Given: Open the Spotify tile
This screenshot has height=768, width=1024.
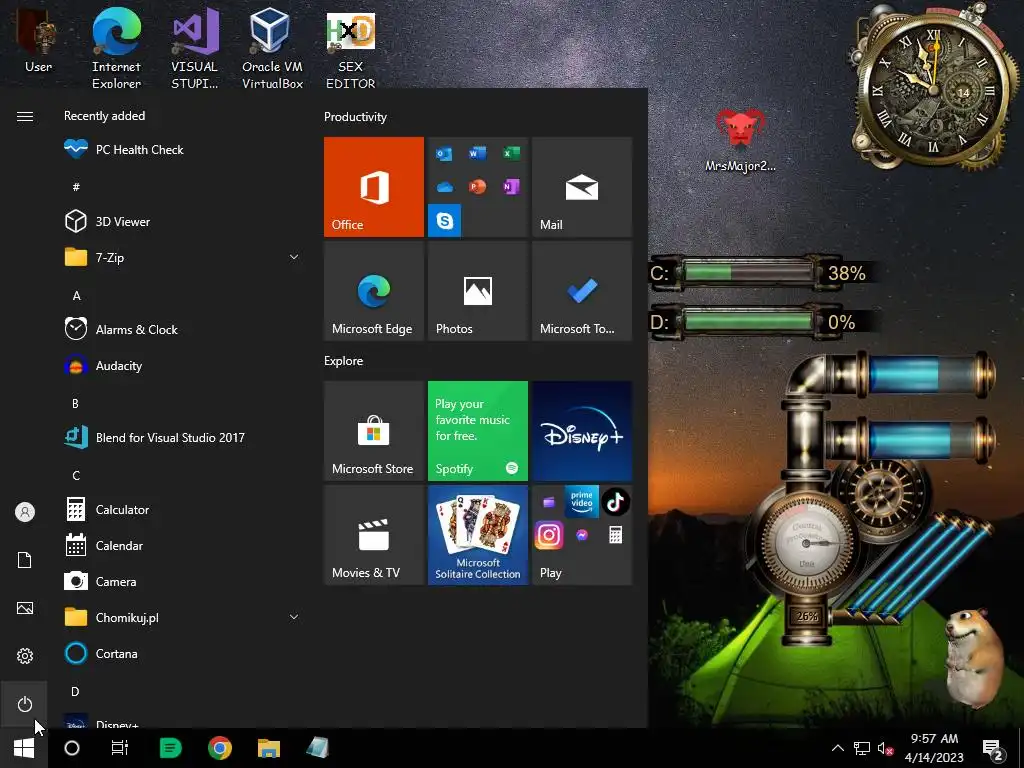Looking at the screenshot, I should [x=477, y=431].
